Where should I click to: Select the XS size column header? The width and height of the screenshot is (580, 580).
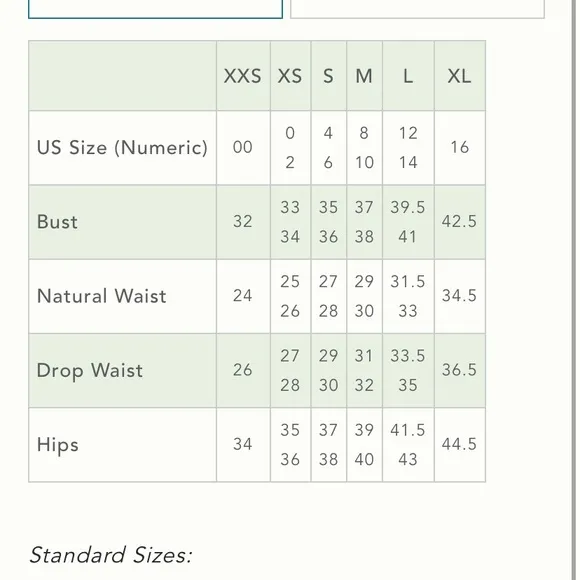(290, 76)
